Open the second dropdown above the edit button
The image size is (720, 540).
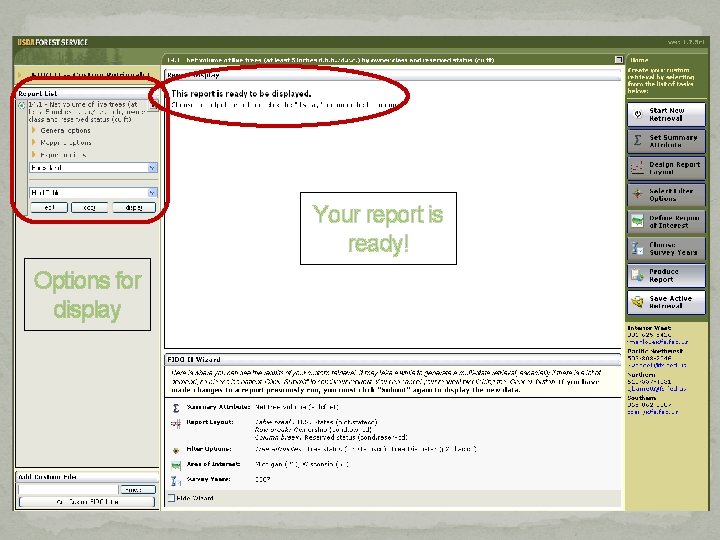pos(94,192)
